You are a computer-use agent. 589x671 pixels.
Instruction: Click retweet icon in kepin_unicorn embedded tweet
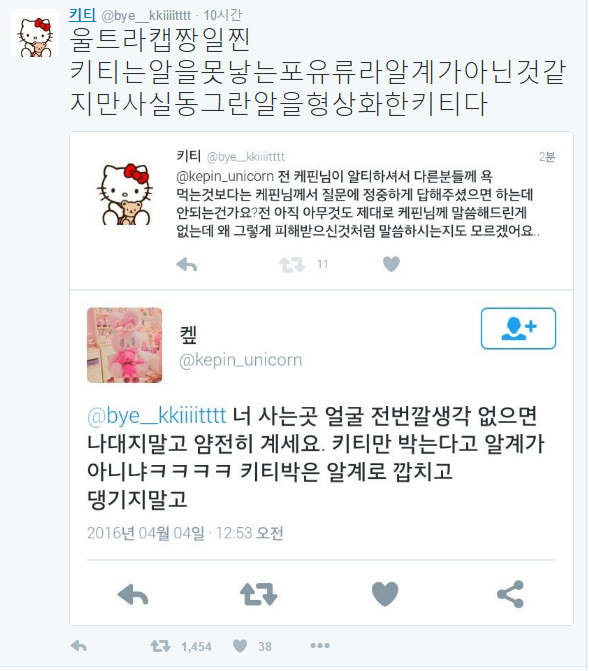click(x=259, y=594)
